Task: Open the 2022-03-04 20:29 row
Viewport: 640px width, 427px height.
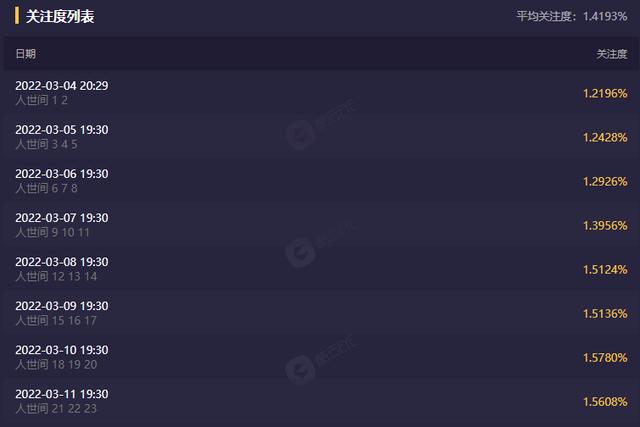Action: 320,93
